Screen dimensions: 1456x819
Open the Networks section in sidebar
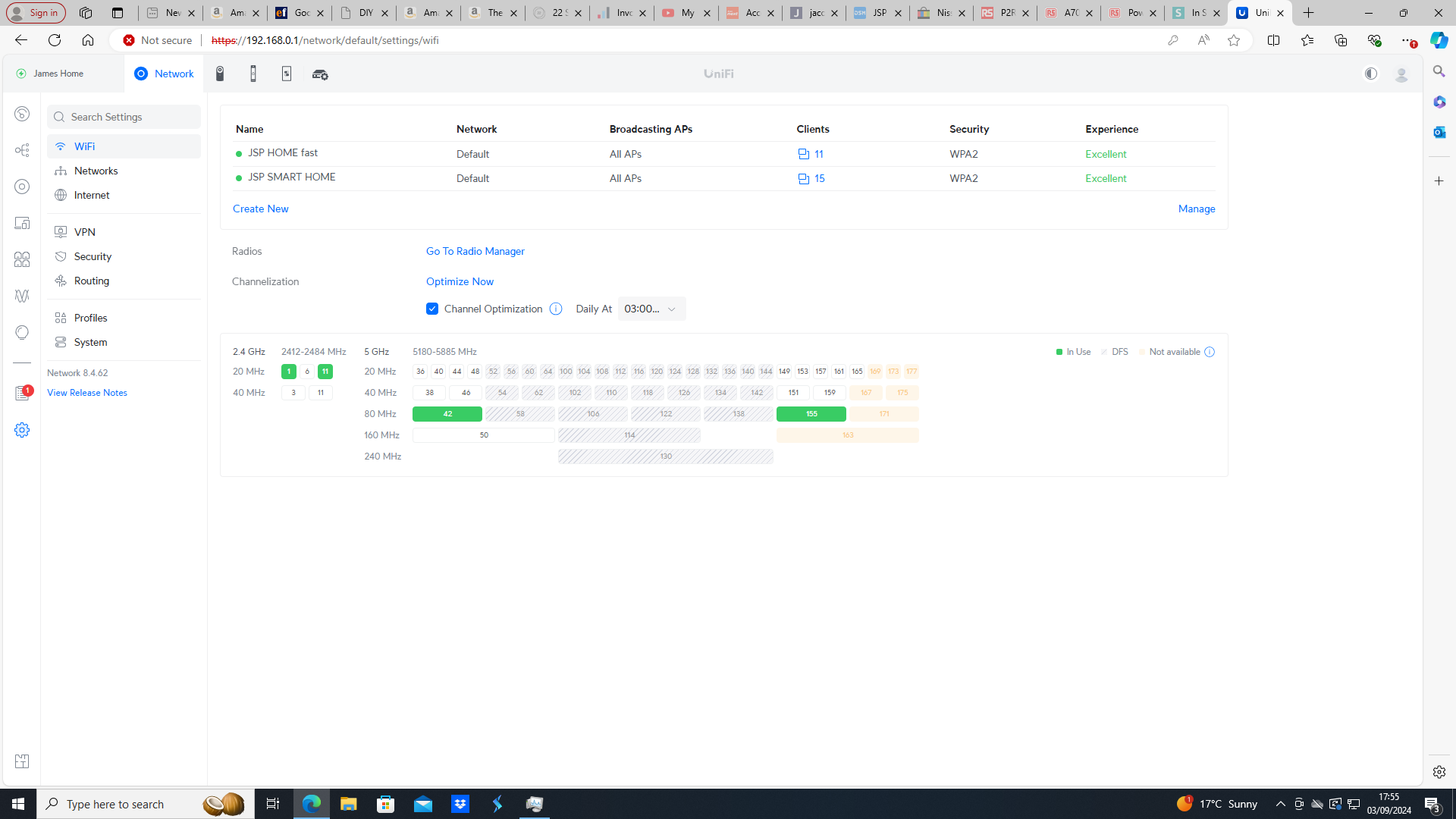[96, 170]
